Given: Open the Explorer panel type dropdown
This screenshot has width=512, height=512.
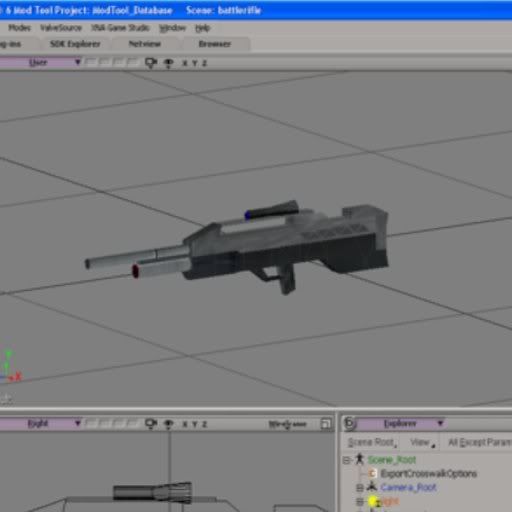Looking at the screenshot, I should click(400, 423).
